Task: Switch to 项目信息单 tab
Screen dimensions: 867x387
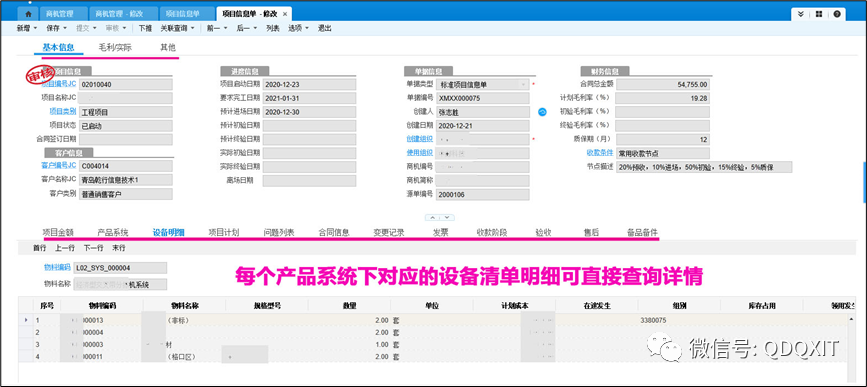Action: tap(187, 14)
